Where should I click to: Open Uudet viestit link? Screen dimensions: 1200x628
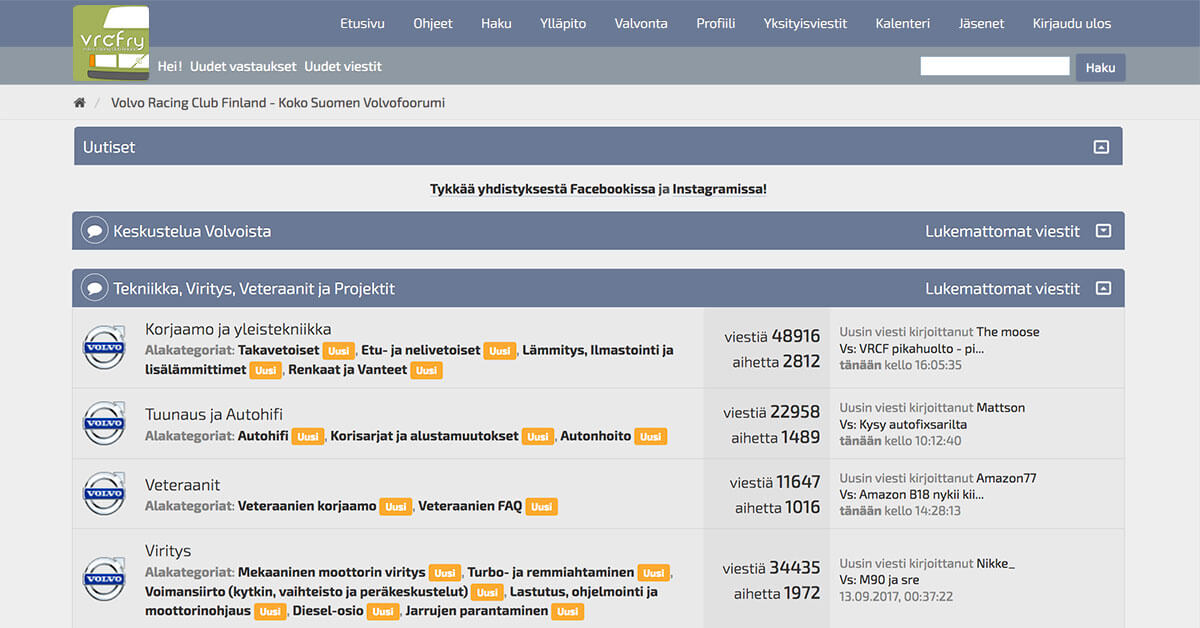pos(343,66)
